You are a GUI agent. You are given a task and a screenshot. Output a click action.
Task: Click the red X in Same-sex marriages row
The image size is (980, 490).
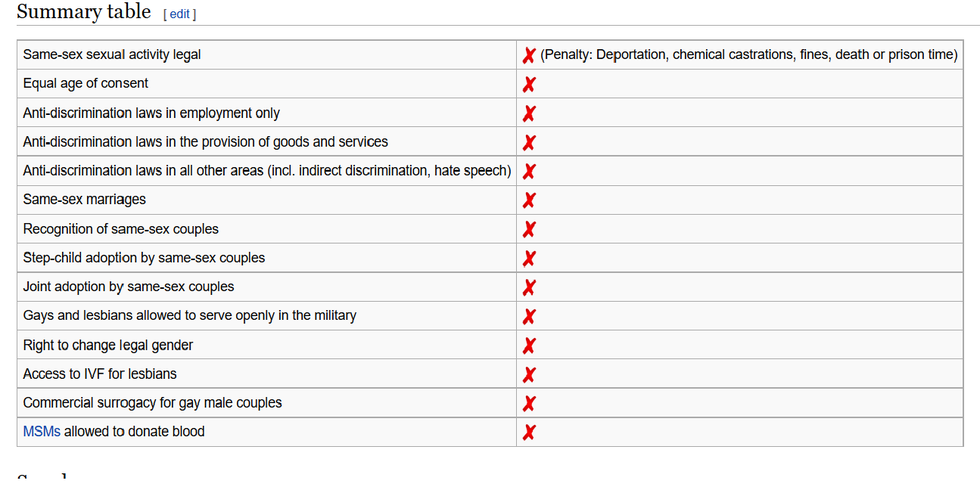pyautogui.click(x=529, y=200)
